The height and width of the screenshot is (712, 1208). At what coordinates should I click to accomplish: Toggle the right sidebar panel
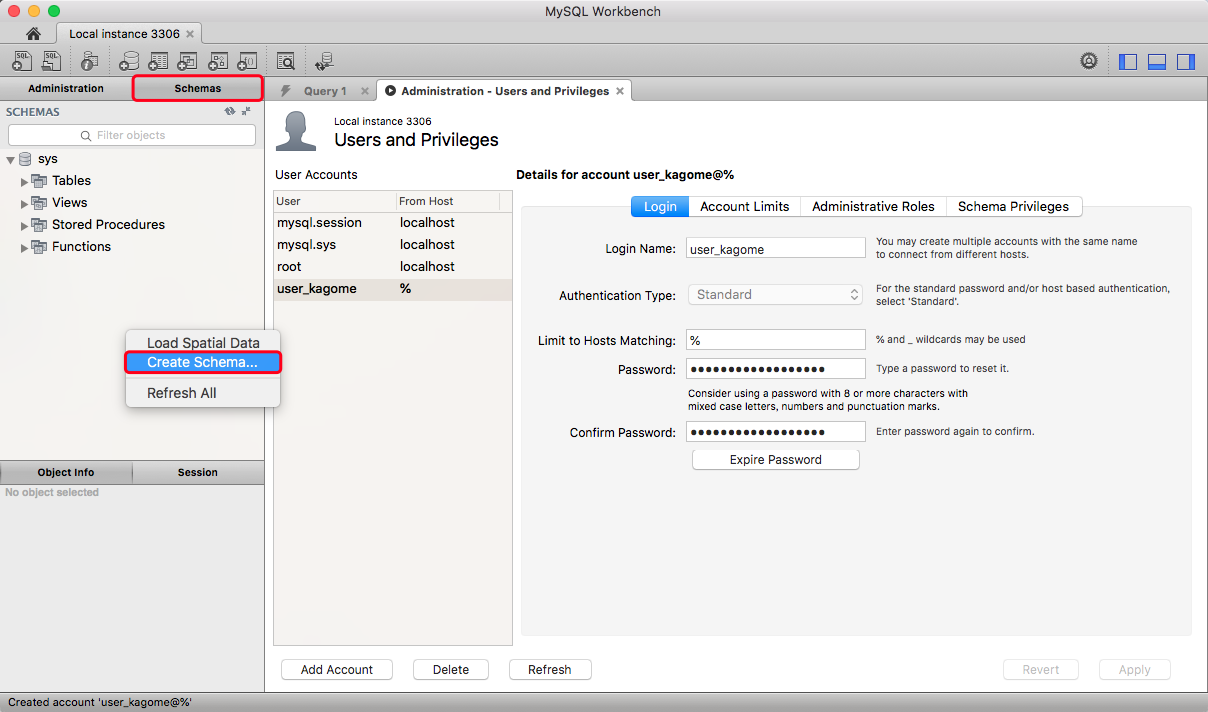tap(1186, 61)
